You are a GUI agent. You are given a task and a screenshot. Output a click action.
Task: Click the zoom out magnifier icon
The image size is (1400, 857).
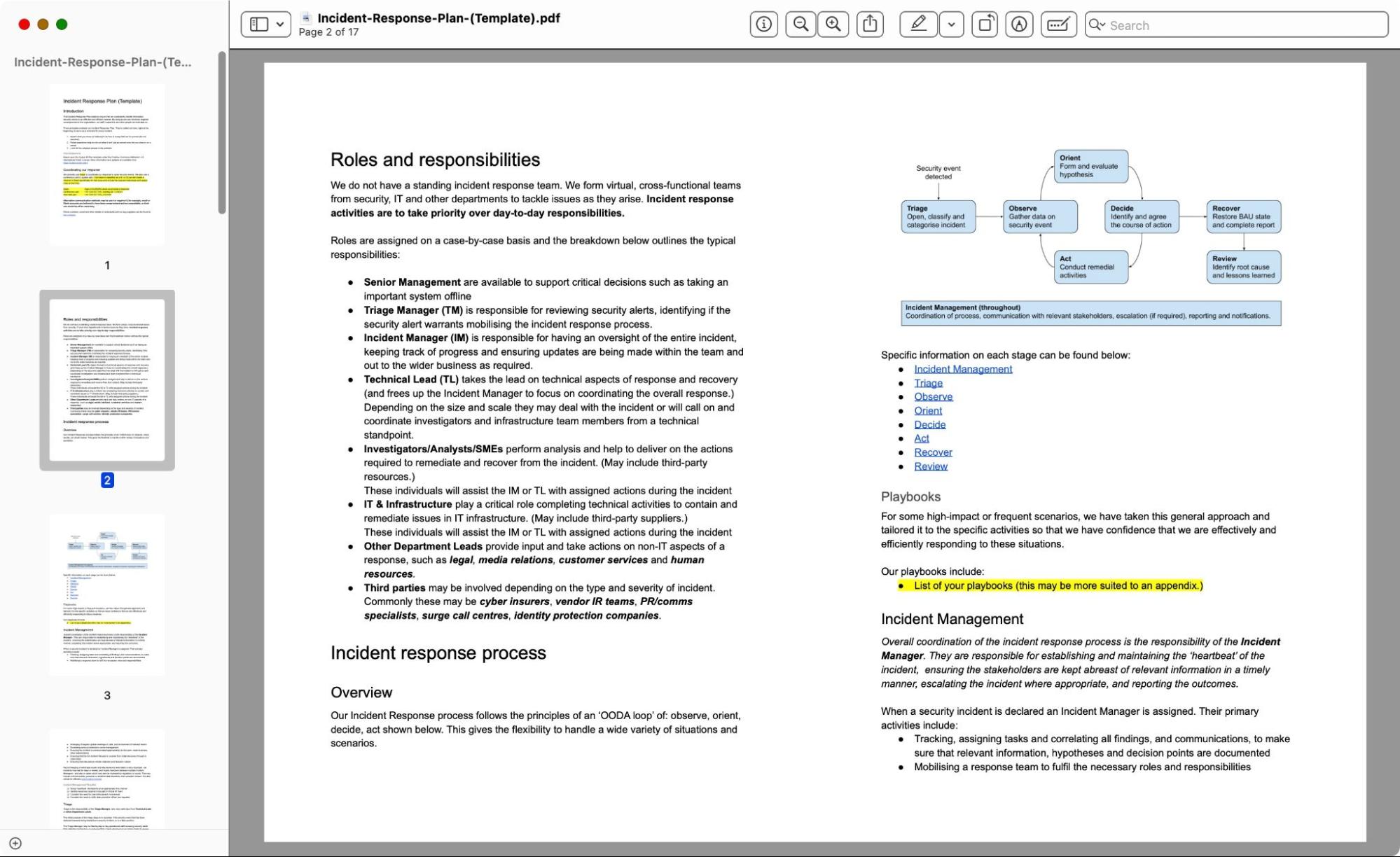pyautogui.click(x=800, y=25)
